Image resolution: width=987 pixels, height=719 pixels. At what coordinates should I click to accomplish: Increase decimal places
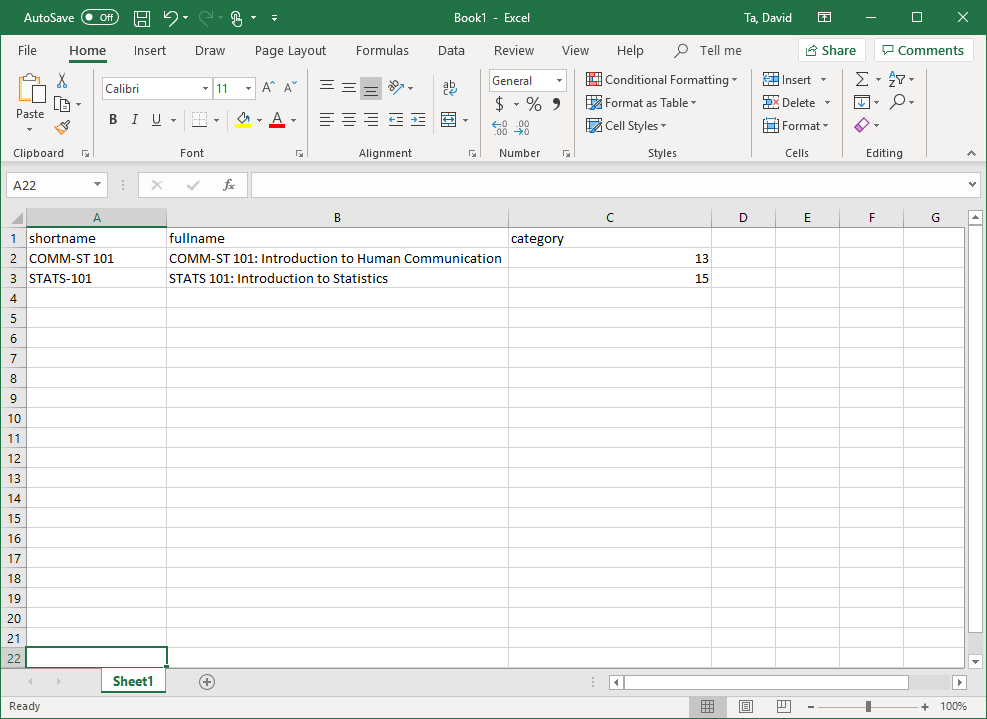tap(500, 128)
